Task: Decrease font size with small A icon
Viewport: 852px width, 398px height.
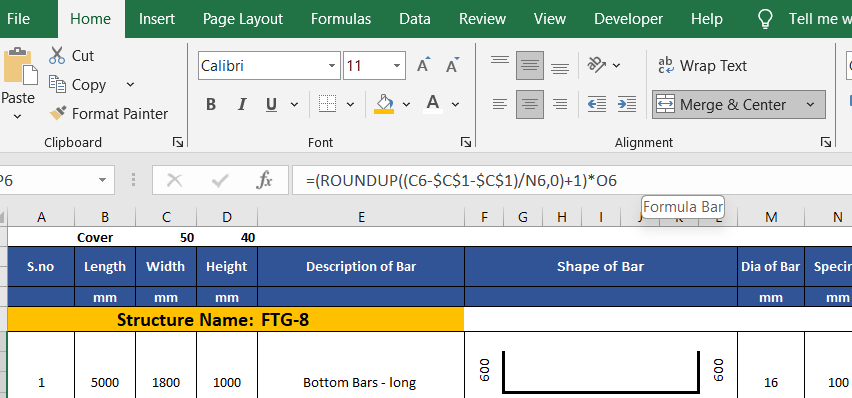Action: [x=452, y=66]
